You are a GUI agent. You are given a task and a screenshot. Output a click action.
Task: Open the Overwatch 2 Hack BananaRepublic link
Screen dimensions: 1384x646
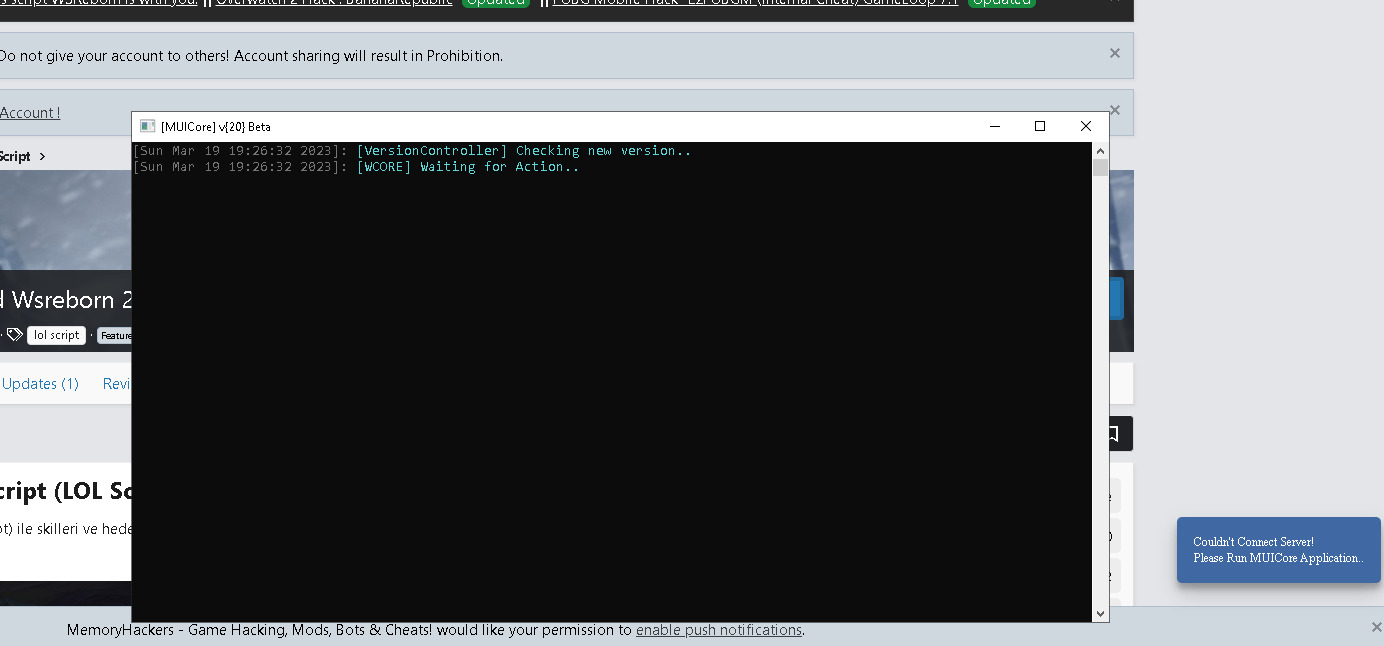click(x=334, y=3)
